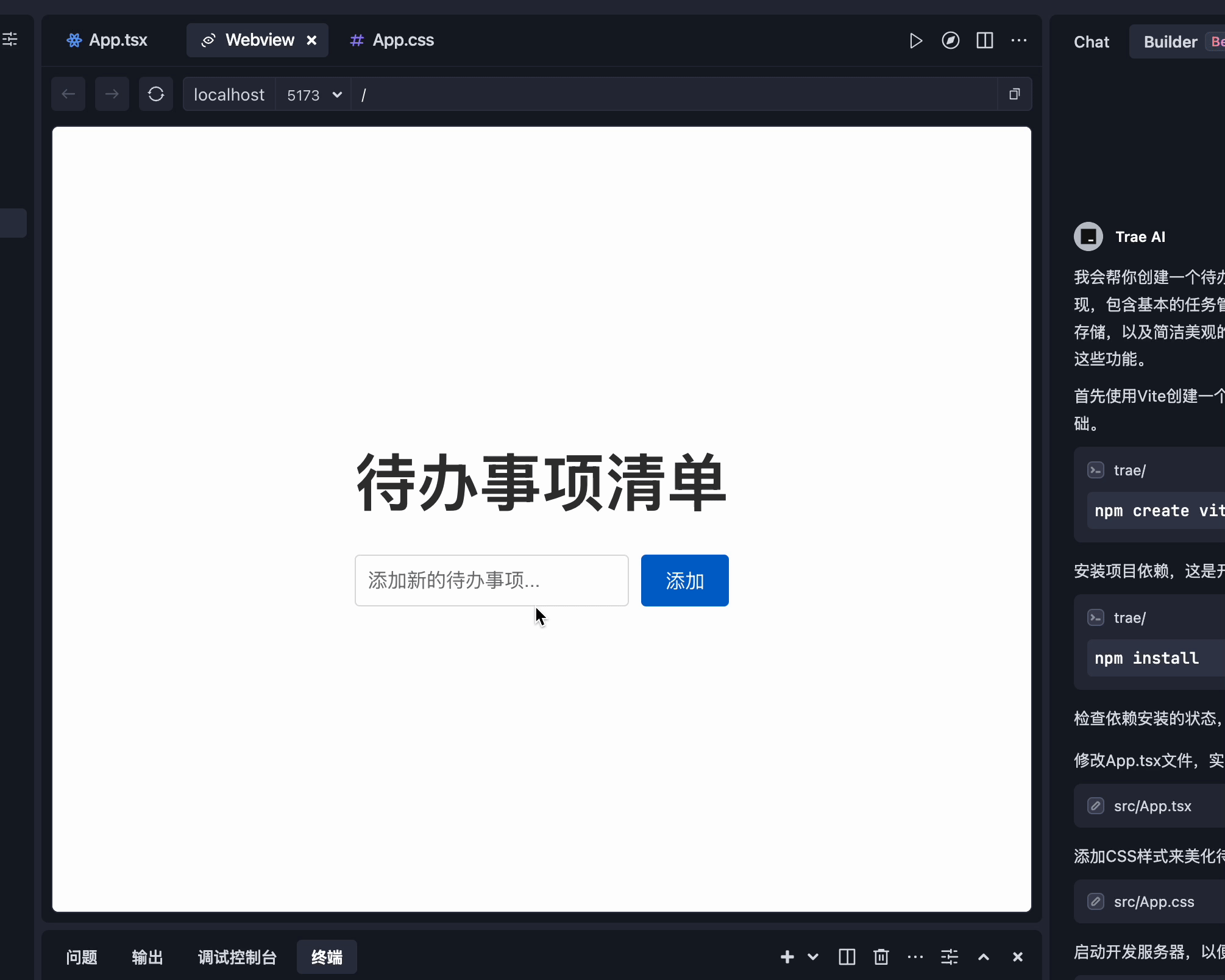This screenshot has width=1225, height=980.
Task: Switch to the 调试控制台 panel tab
Action: (x=236, y=957)
